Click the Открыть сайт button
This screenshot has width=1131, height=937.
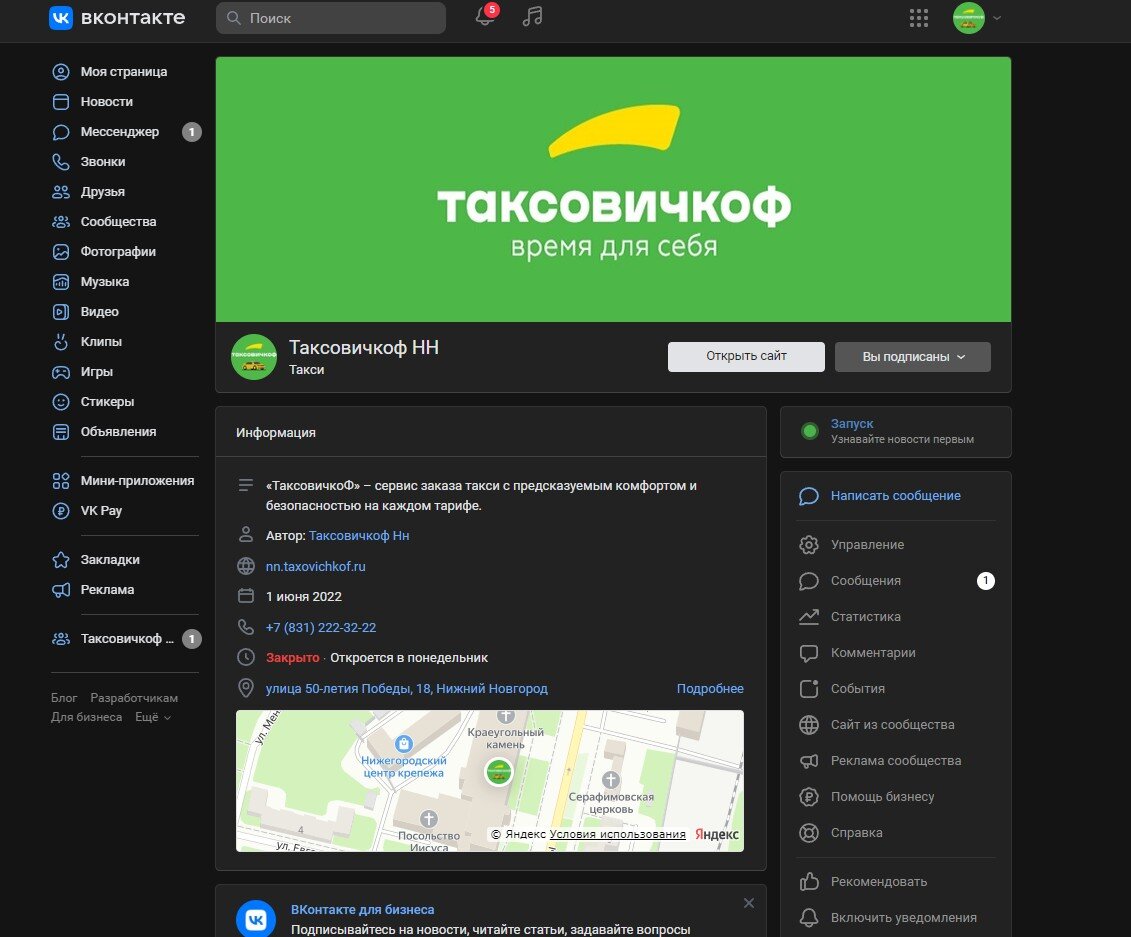pos(745,357)
